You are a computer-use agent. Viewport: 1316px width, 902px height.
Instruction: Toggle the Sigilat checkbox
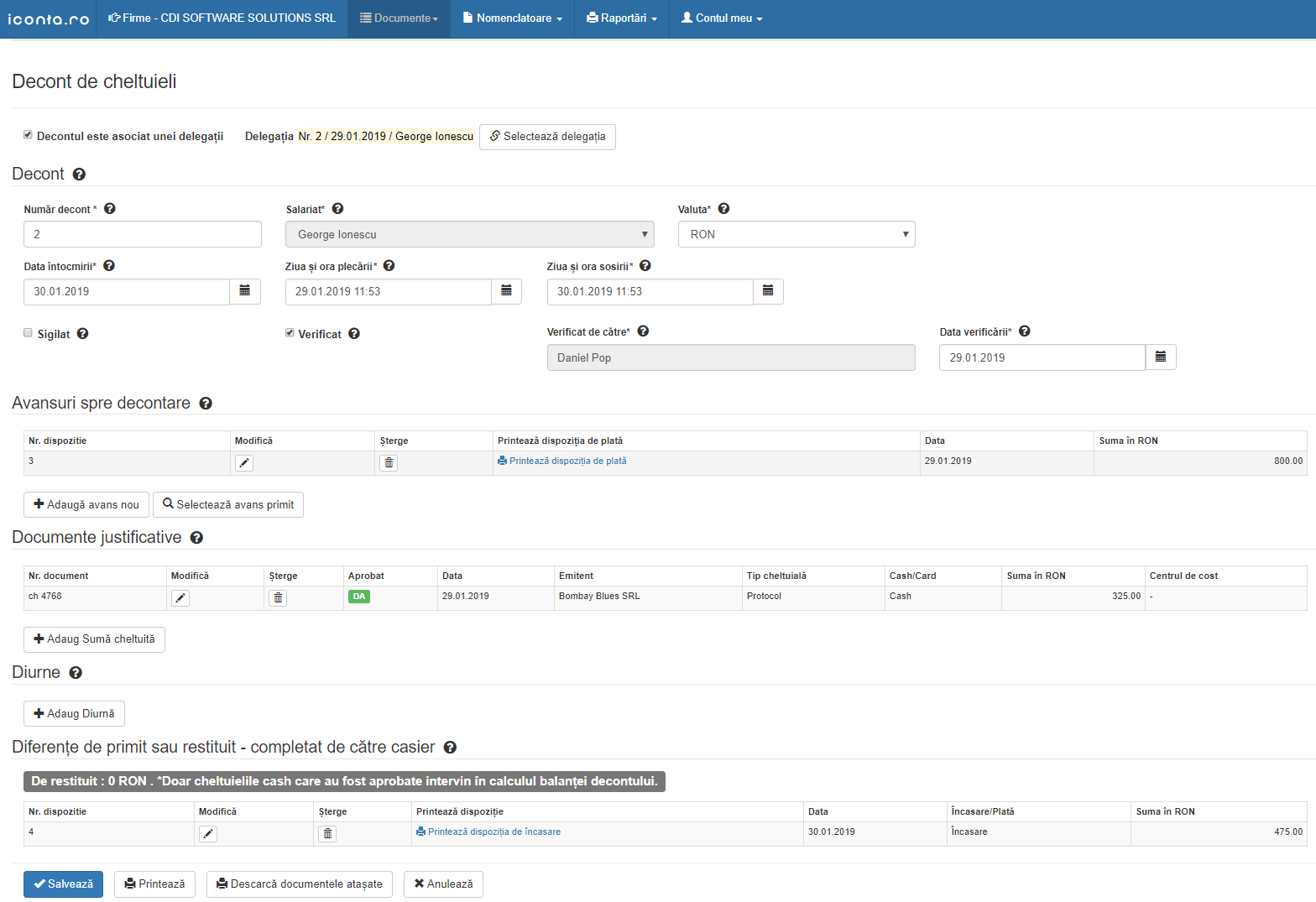29,333
